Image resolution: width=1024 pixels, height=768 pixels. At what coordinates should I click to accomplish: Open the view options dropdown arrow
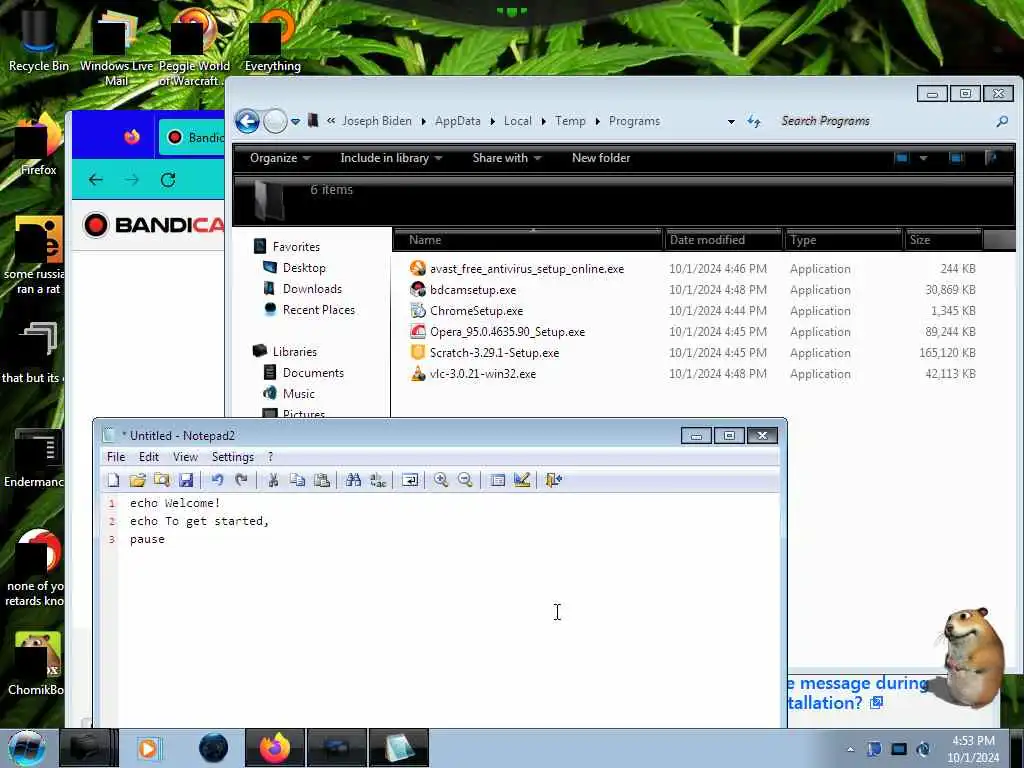click(x=923, y=158)
